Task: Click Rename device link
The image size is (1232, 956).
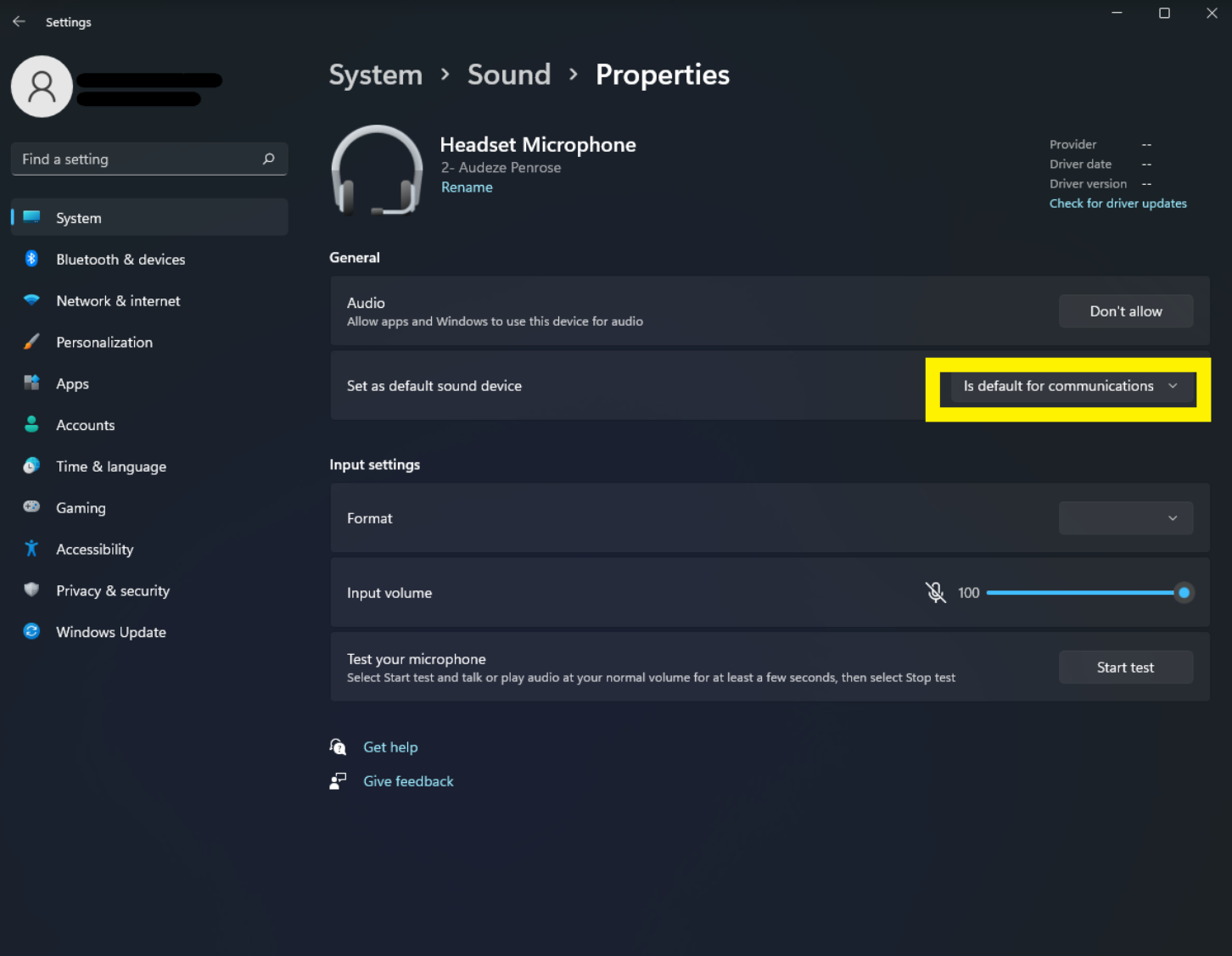Action: (x=467, y=187)
